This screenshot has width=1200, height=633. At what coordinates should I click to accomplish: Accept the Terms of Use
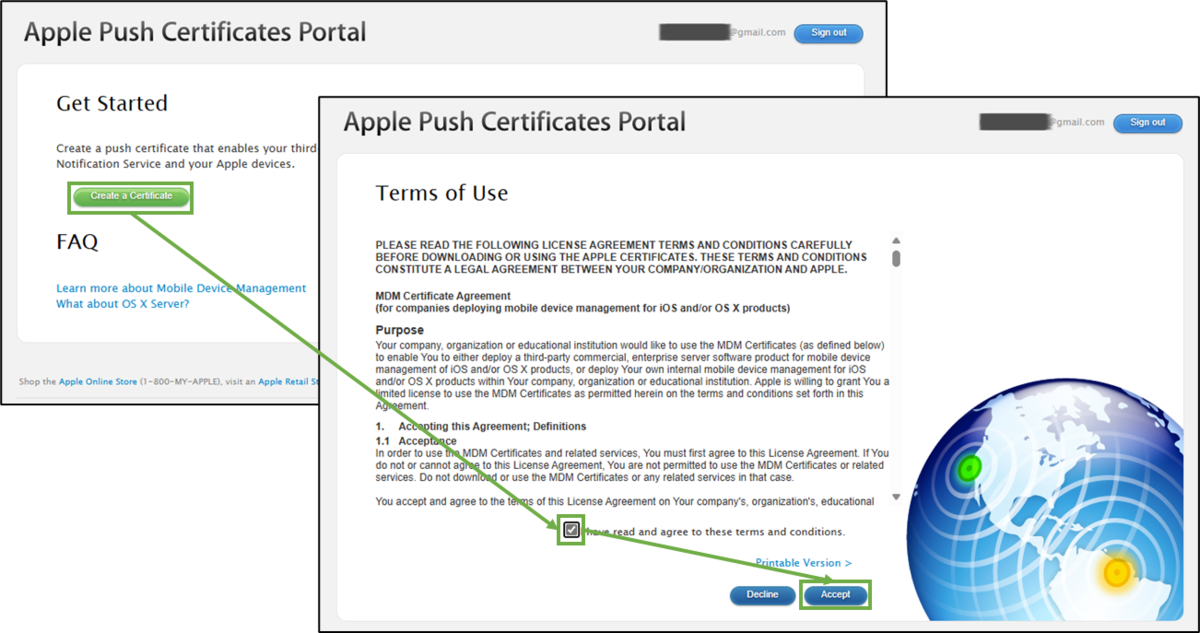(x=836, y=594)
